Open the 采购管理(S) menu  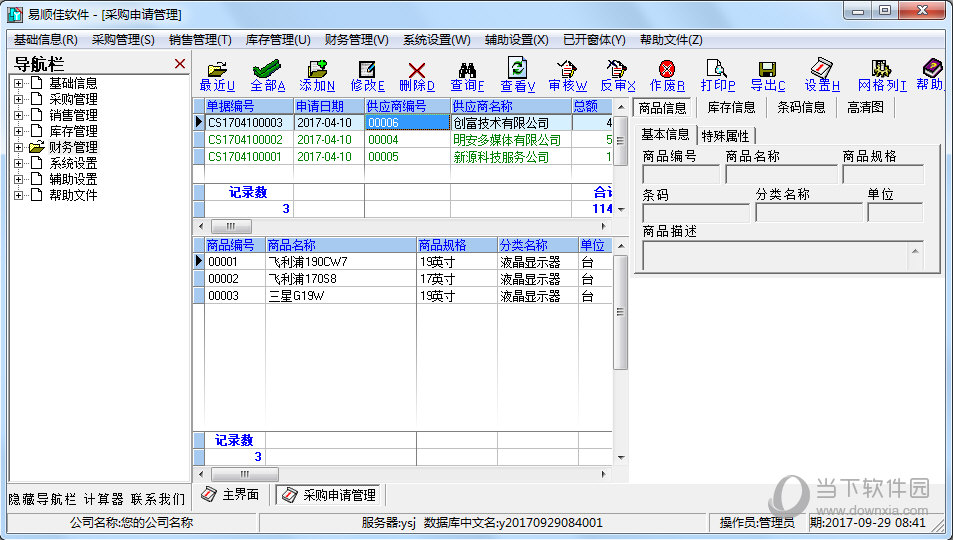tap(123, 40)
